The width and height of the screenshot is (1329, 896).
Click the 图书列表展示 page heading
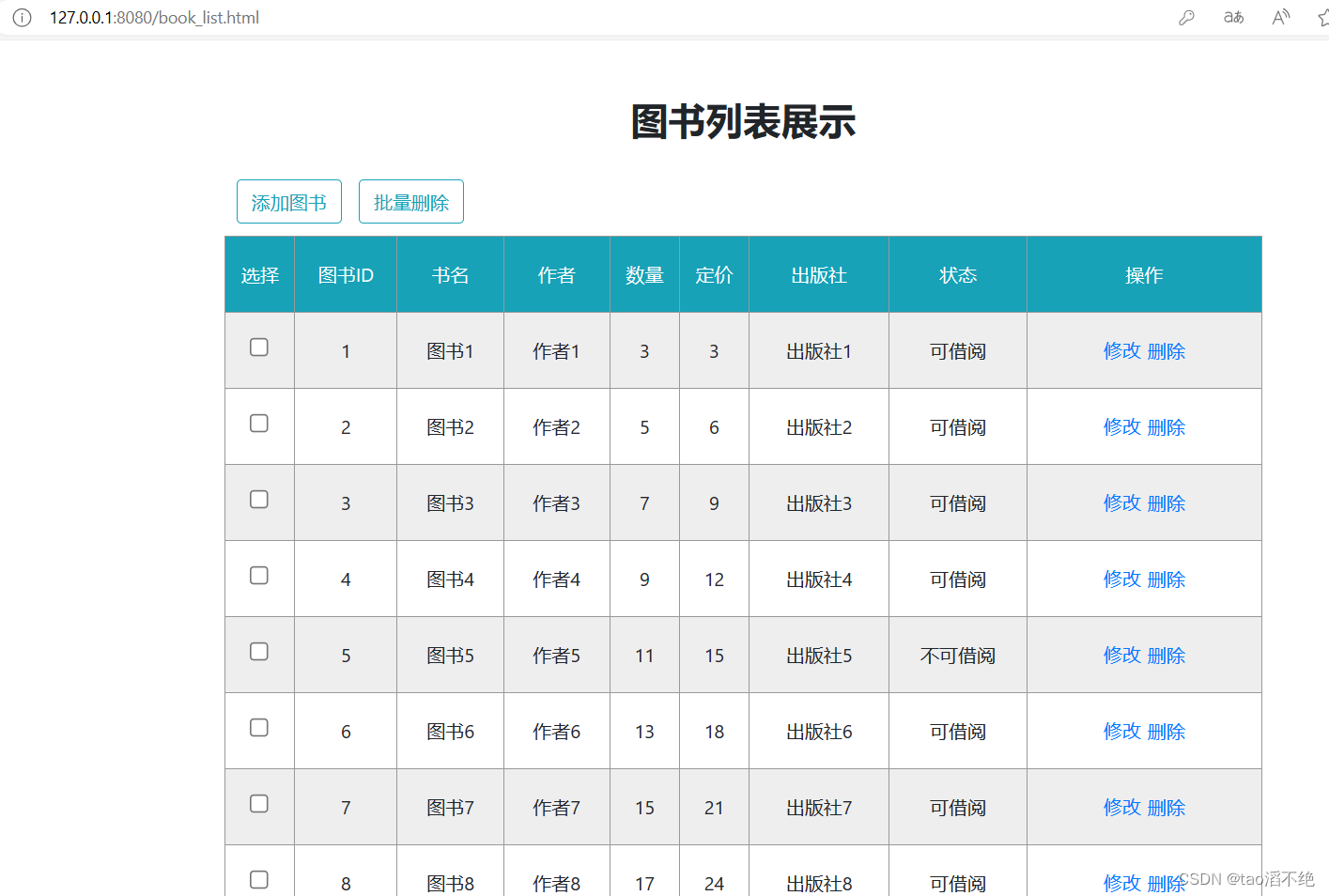pyautogui.click(x=743, y=122)
